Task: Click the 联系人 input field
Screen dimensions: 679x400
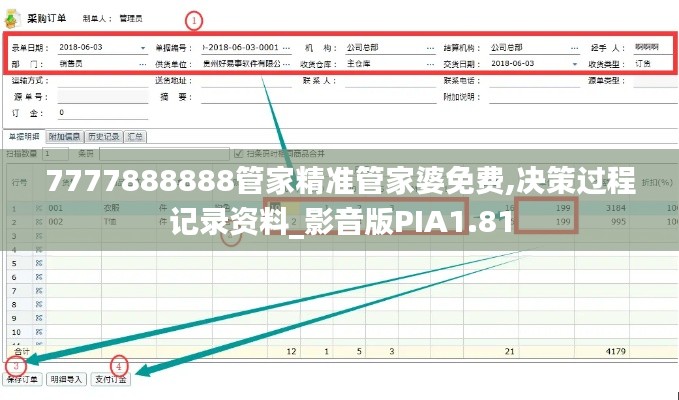Action: tap(390, 81)
